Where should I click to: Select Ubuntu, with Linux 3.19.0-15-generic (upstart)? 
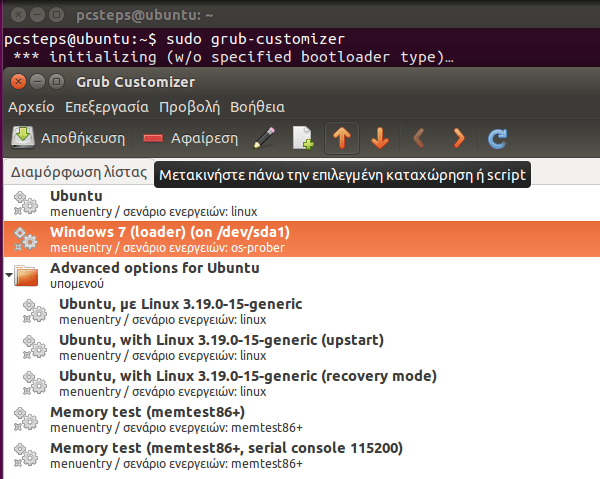click(222, 340)
